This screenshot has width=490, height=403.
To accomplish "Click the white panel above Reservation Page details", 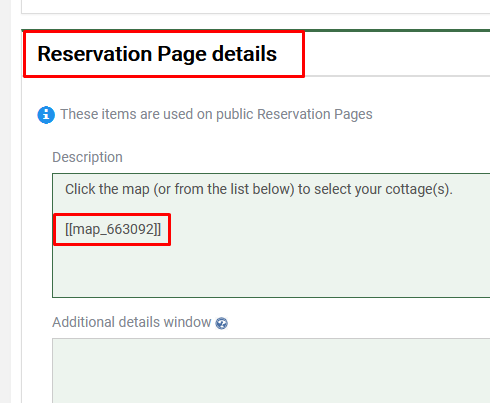I will pos(255,6).
